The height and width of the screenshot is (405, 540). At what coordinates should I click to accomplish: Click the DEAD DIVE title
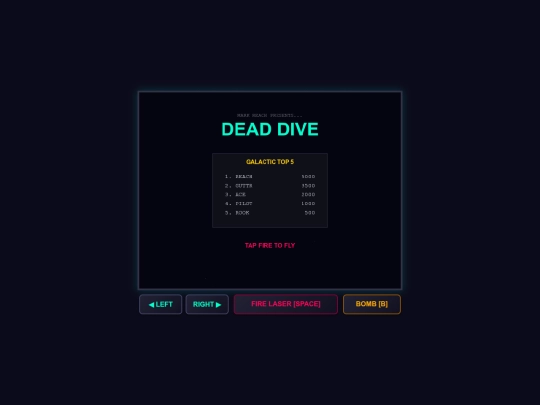270,129
